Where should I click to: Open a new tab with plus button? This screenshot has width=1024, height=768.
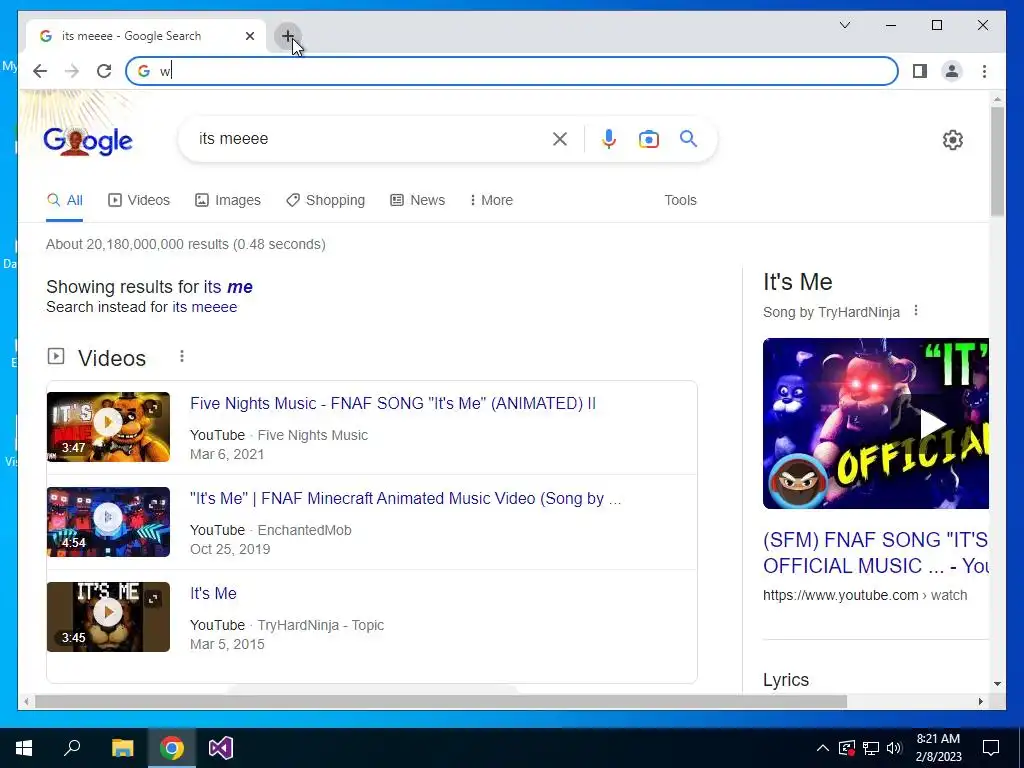point(287,36)
